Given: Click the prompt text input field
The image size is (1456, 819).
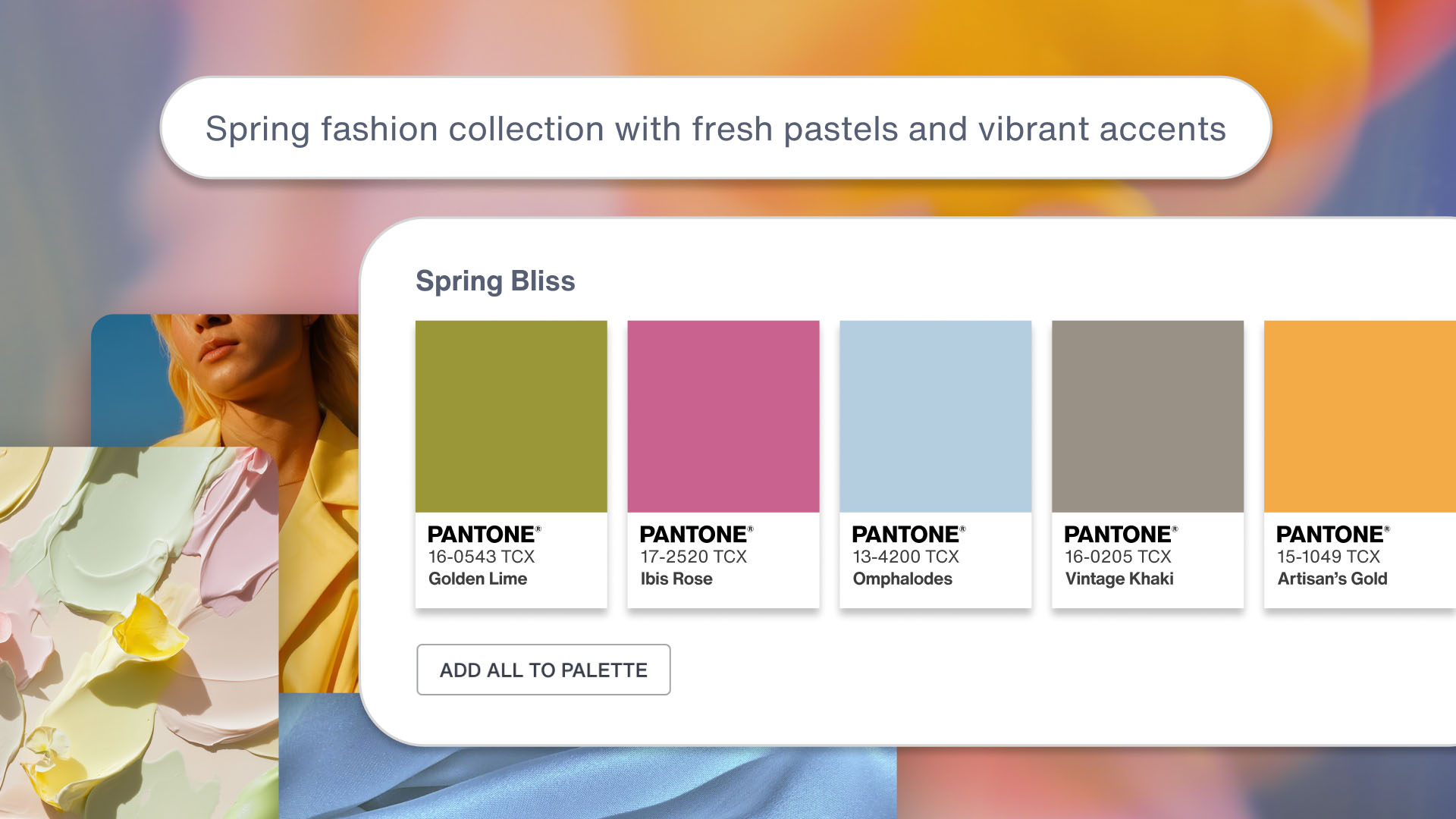Looking at the screenshot, I should tap(716, 128).
